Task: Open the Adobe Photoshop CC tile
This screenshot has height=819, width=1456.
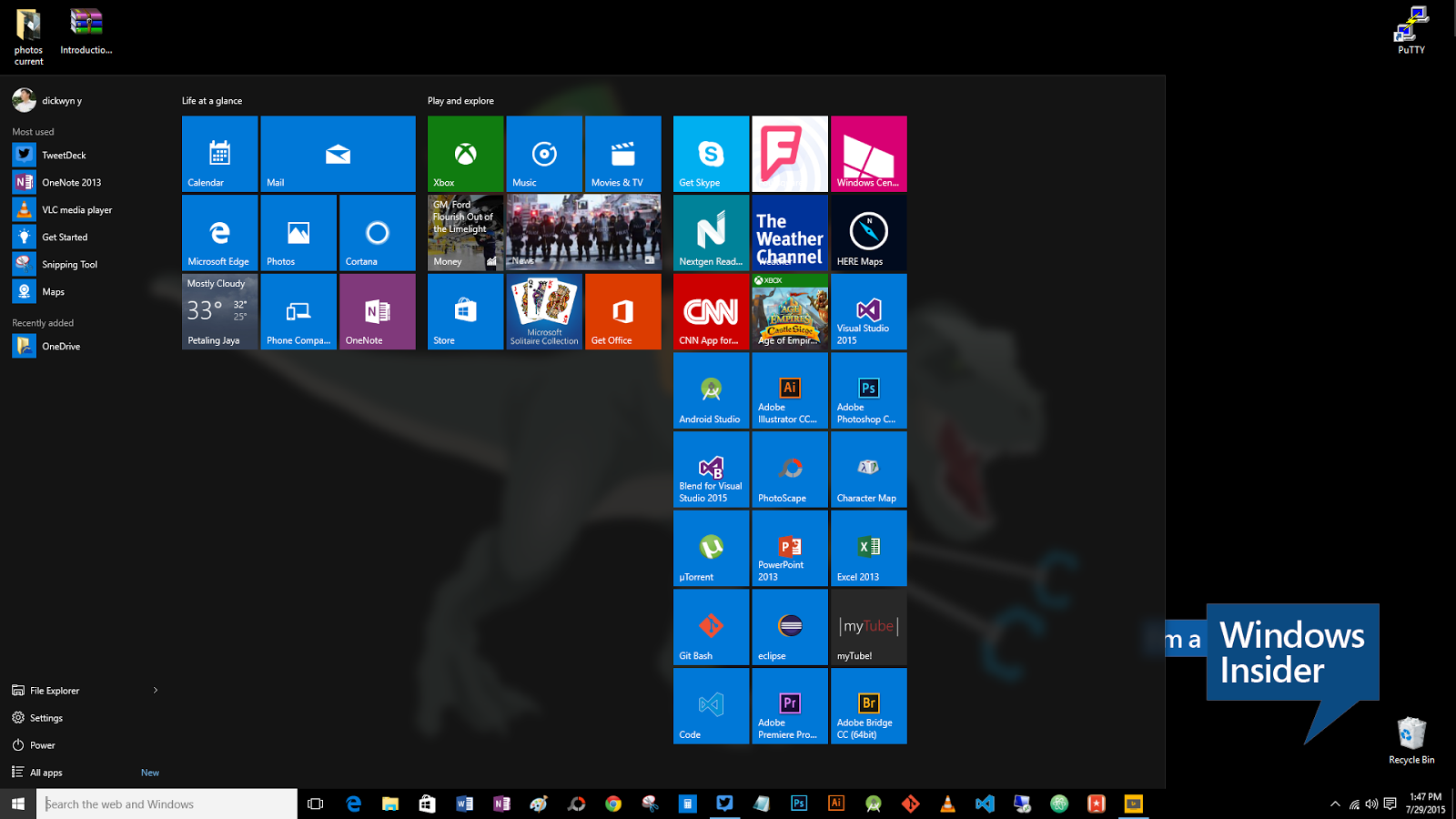Action: point(869,390)
